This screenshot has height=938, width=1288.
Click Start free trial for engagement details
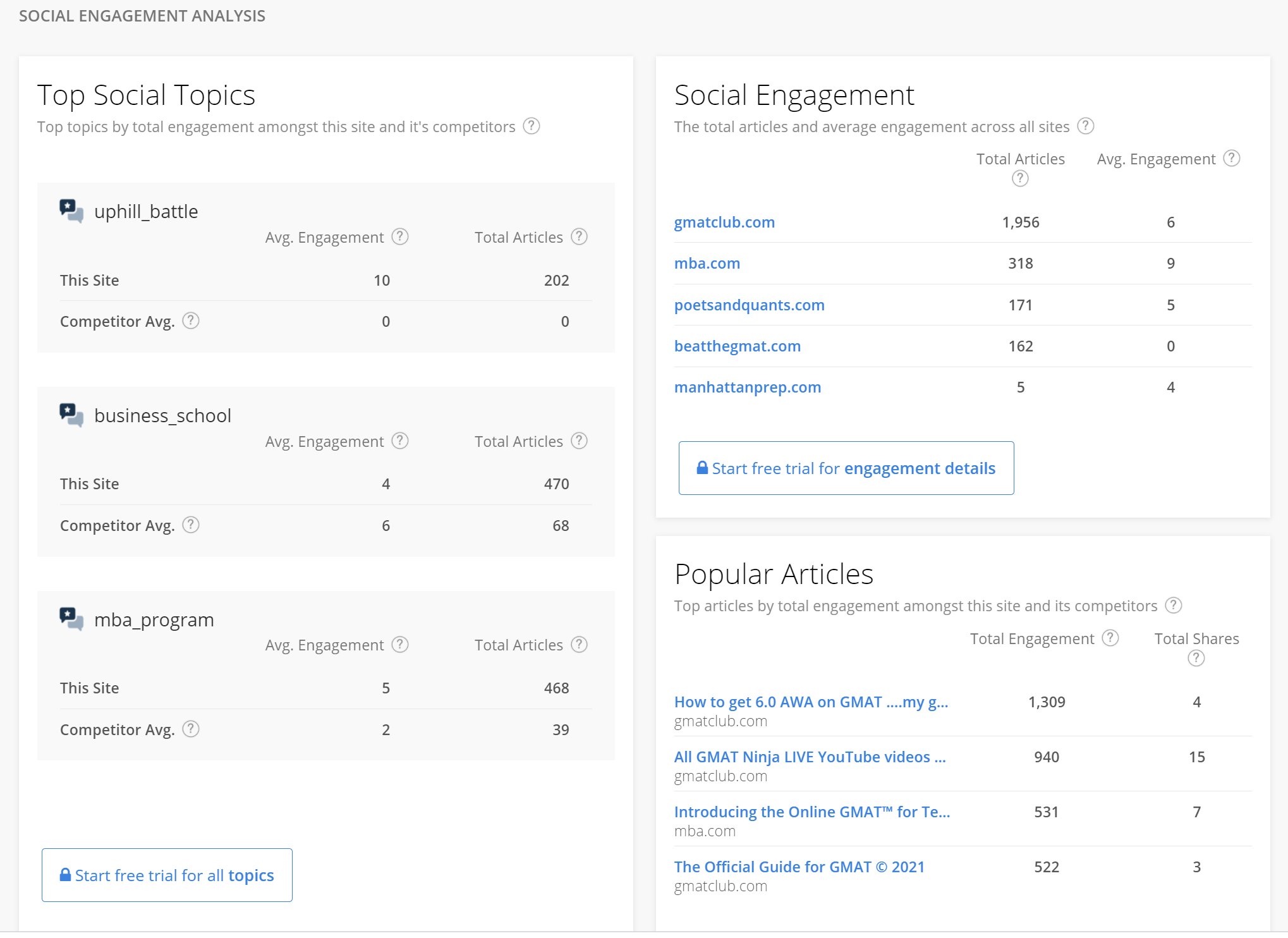pos(846,468)
